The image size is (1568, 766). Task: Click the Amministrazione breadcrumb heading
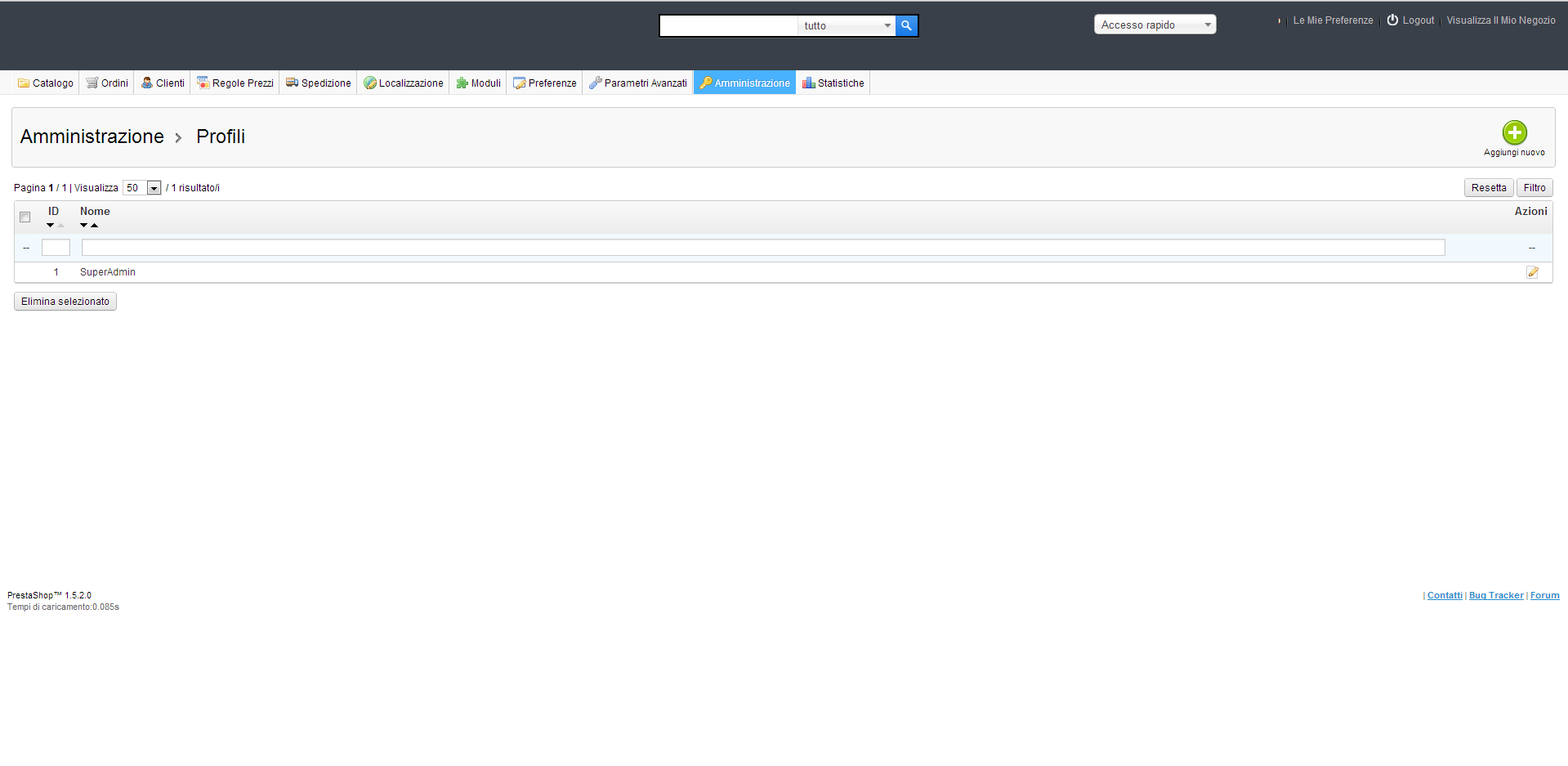click(x=92, y=137)
